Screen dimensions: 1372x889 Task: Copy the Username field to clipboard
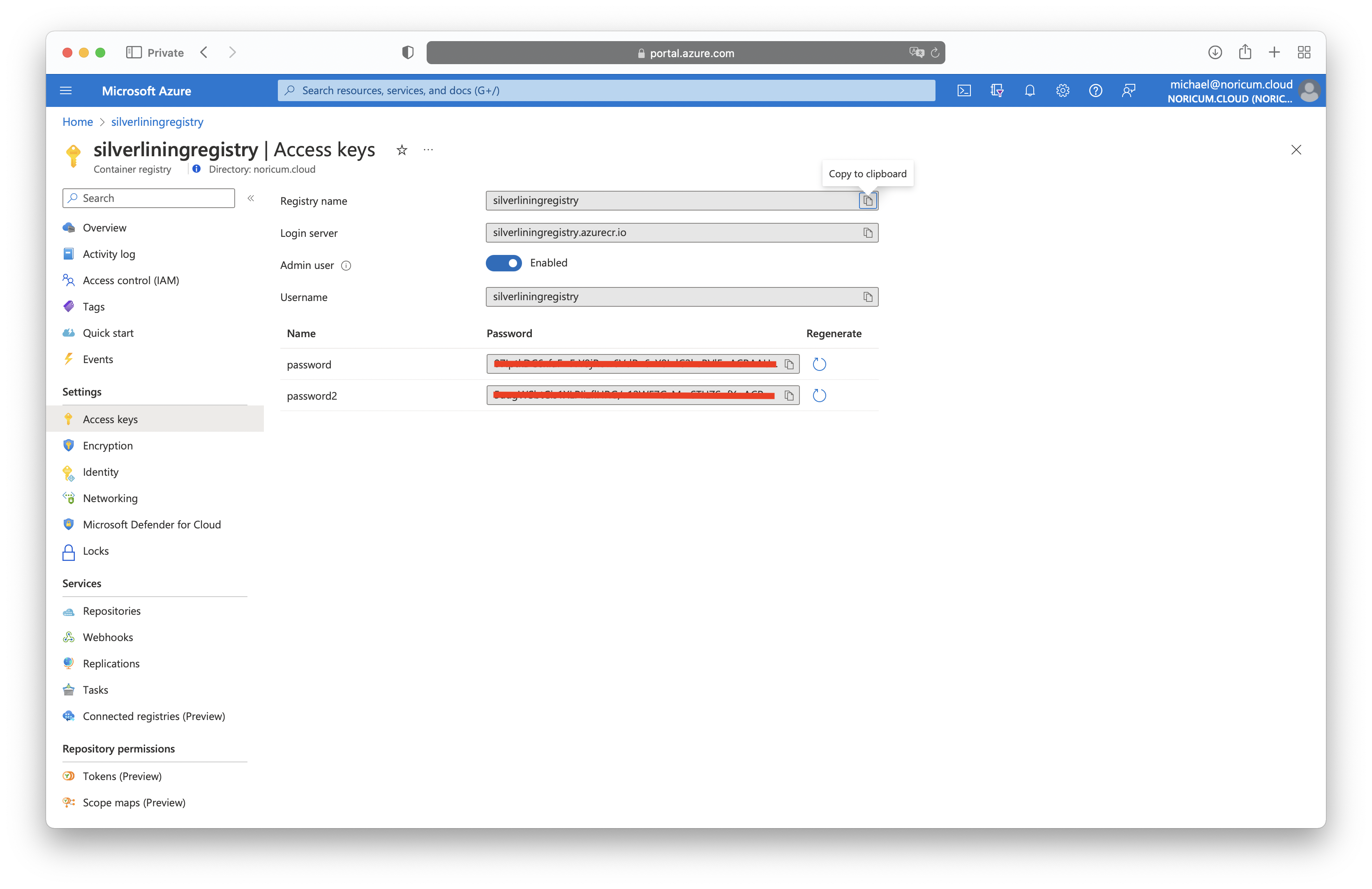(868, 297)
